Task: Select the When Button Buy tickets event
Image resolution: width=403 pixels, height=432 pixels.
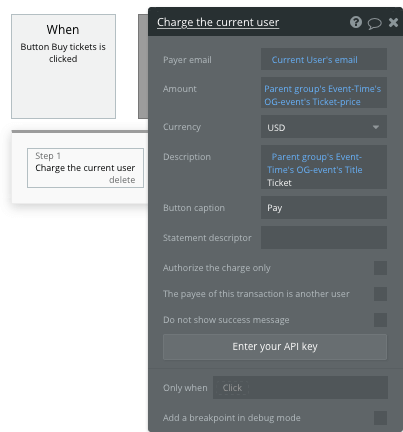Action: click(x=63, y=66)
